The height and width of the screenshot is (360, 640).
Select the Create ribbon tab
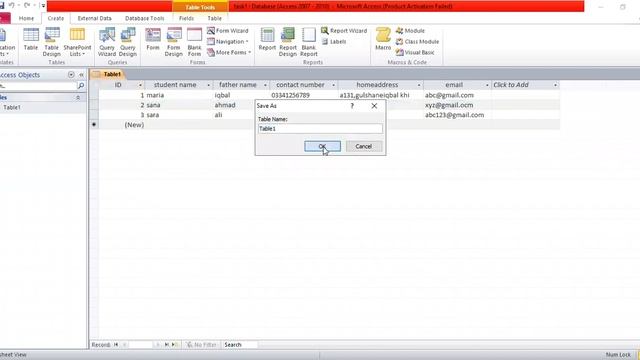coord(56,18)
